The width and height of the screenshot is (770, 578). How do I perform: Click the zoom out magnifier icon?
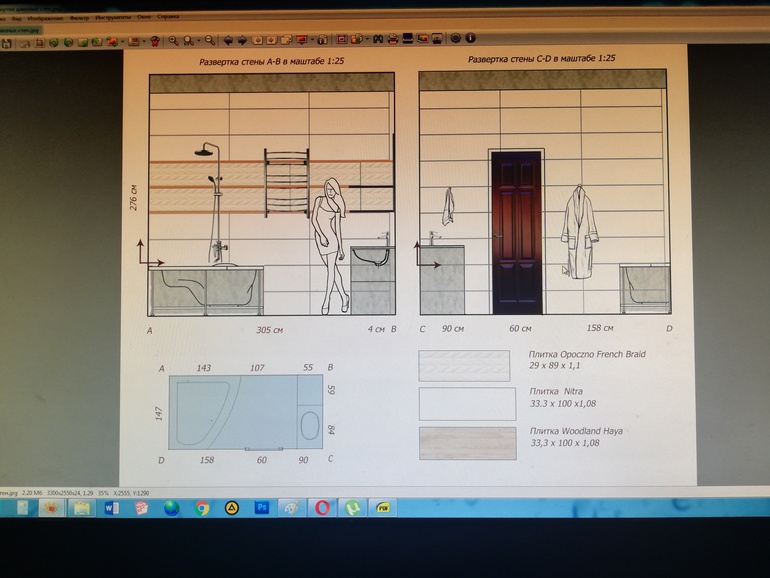210,40
